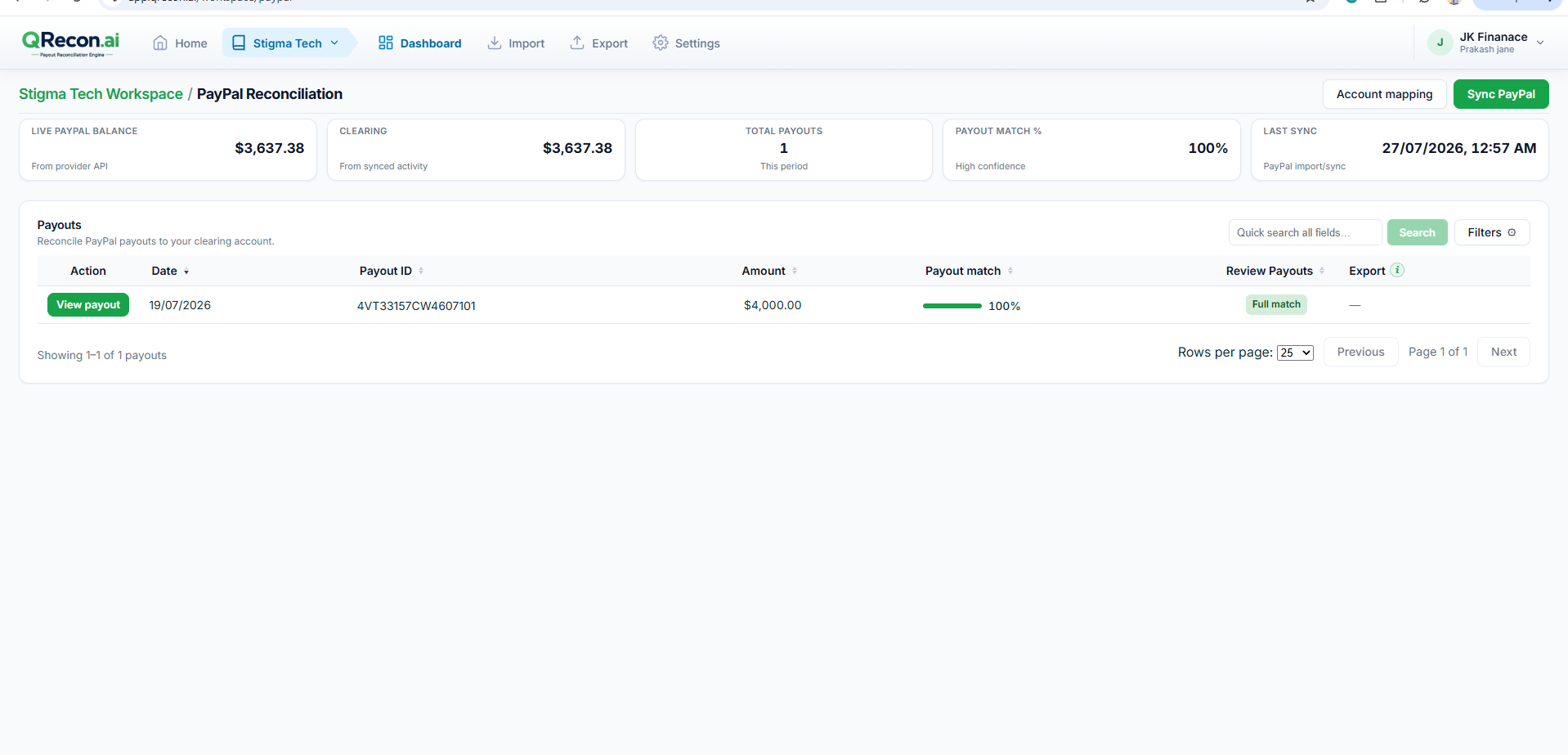Click the date 19/07/2026
This screenshot has width=1568, height=755.
180,305
